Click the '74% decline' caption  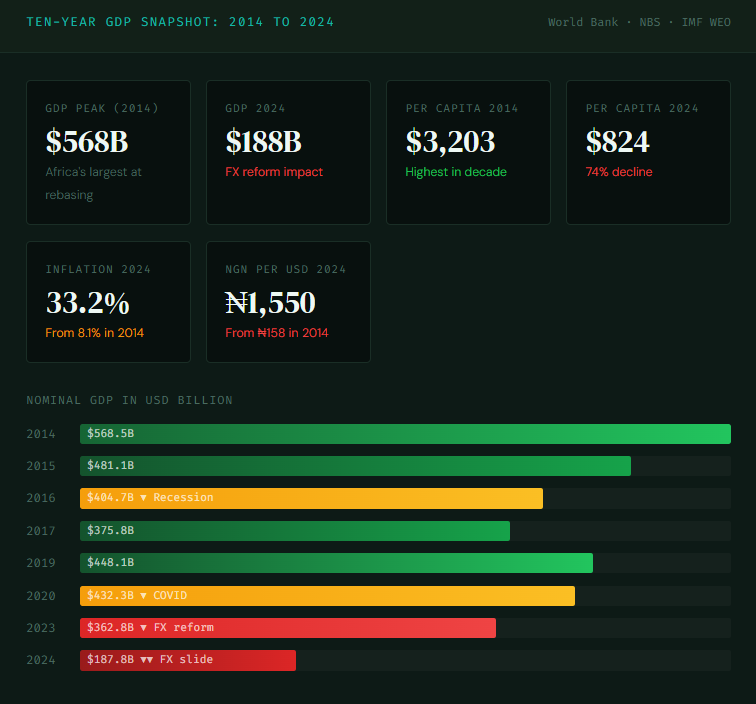click(x=619, y=172)
